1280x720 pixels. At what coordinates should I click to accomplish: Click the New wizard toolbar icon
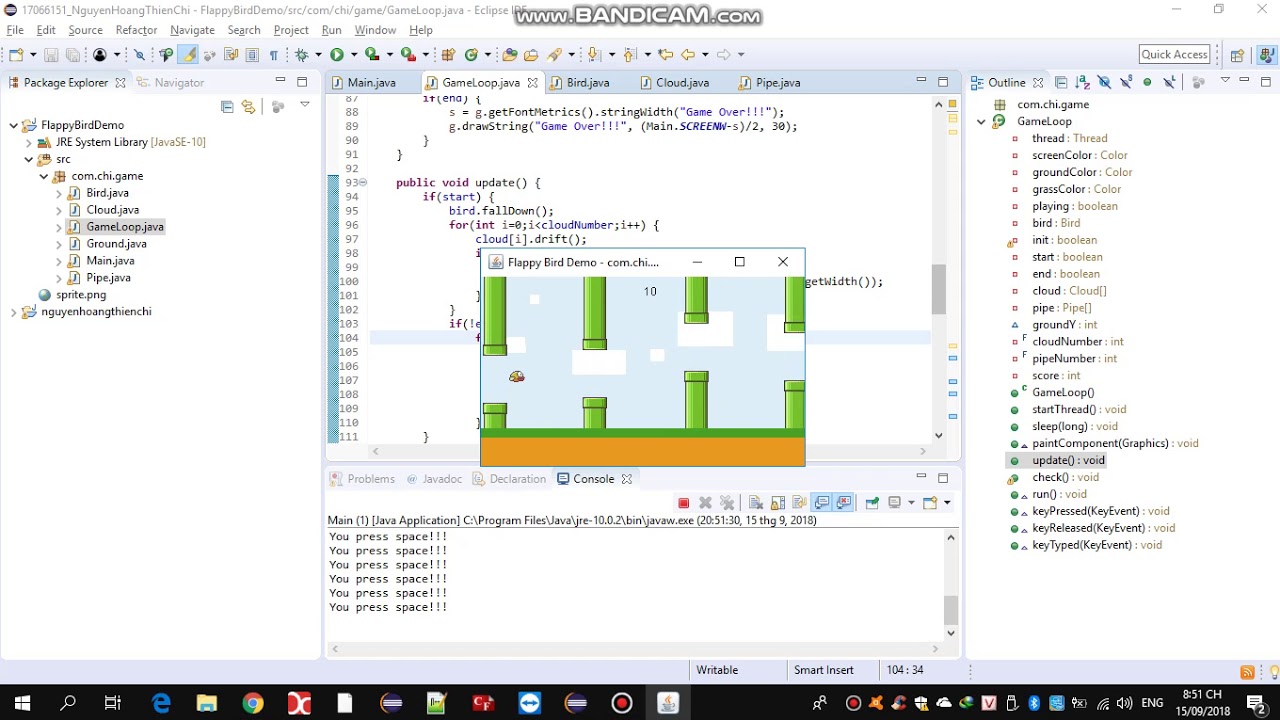click(16, 54)
